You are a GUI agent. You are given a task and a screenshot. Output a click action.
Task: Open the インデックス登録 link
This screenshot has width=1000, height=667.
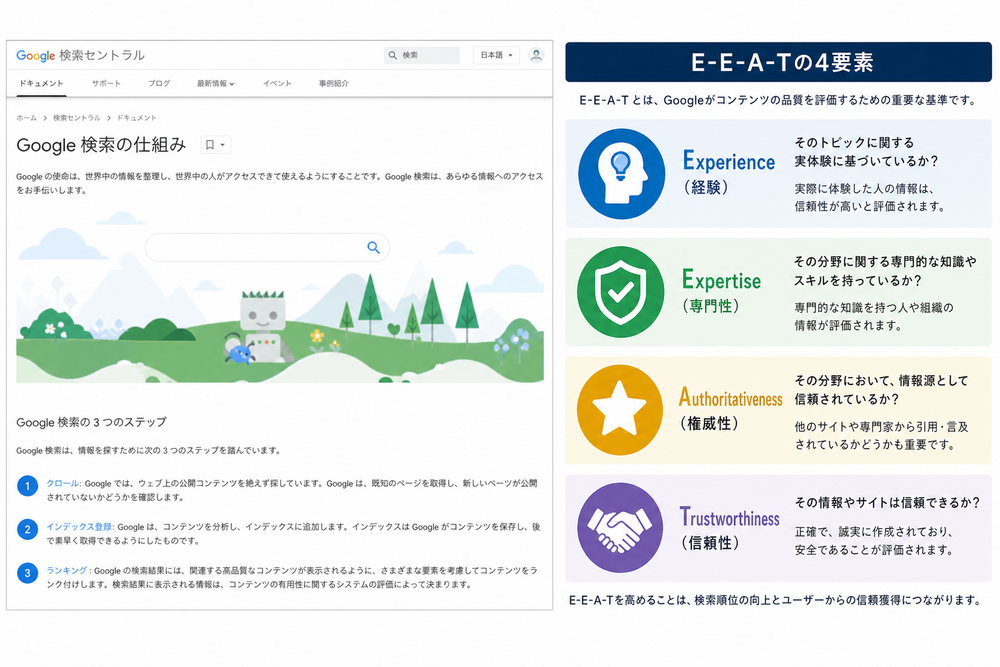coord(80,527)
